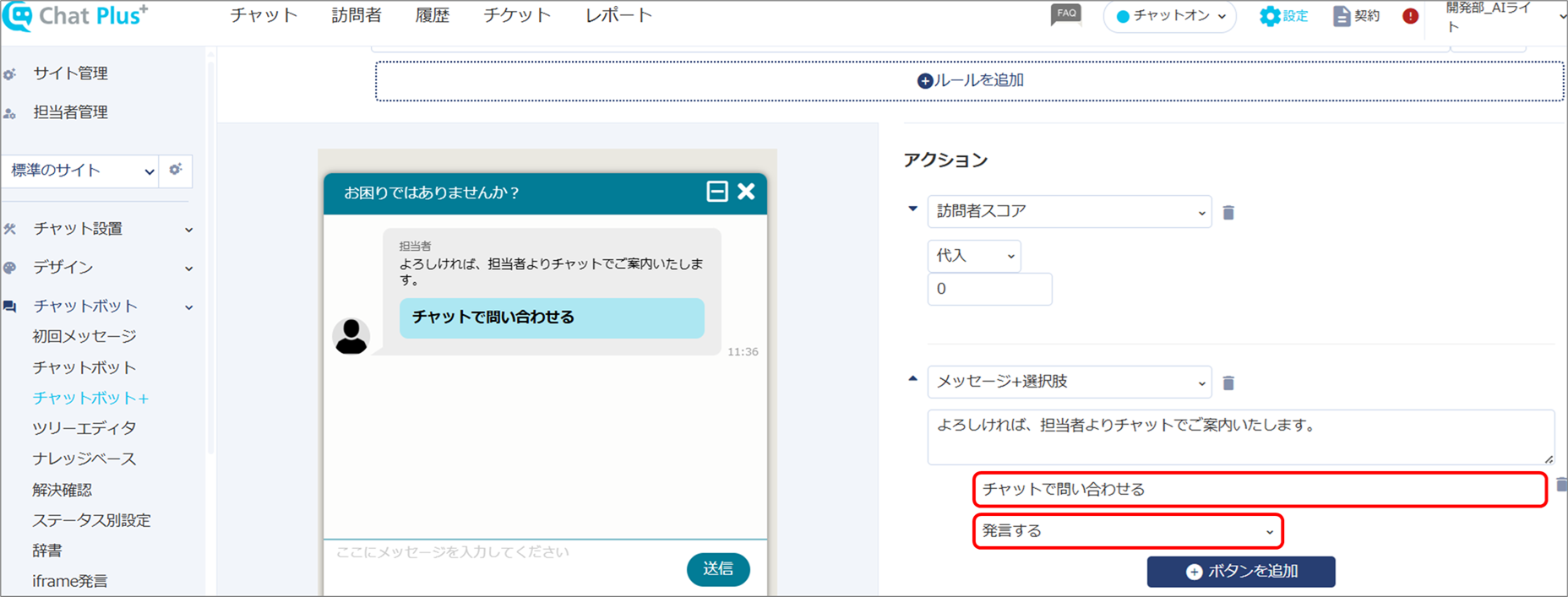Select 解決確認 in sidebar

(63, 490)
